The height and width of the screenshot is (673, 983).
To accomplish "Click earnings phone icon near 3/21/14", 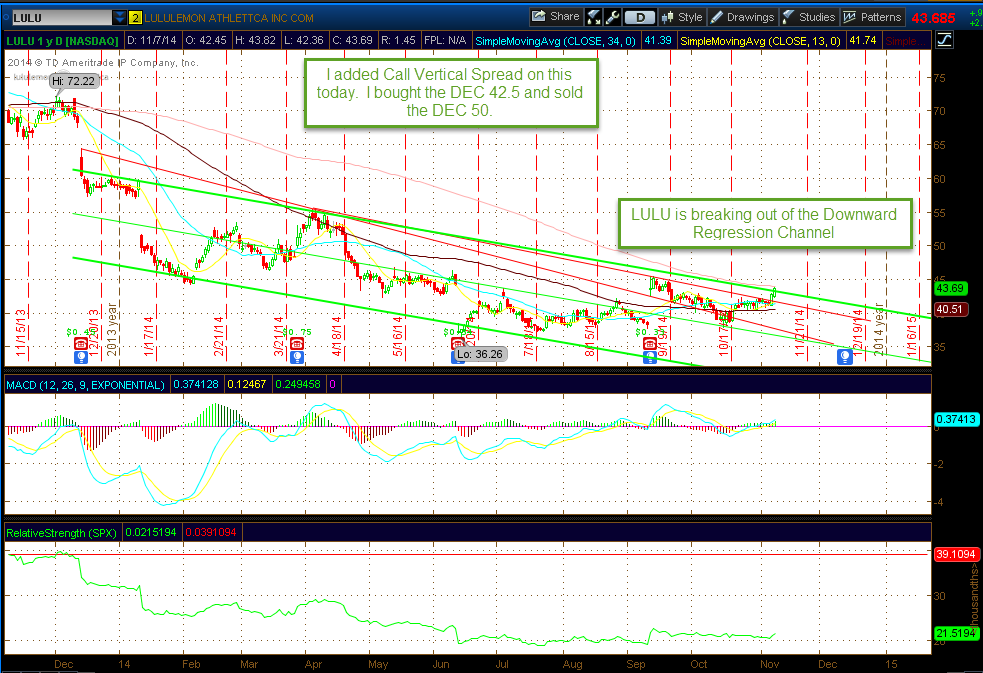I will (297, 343).
